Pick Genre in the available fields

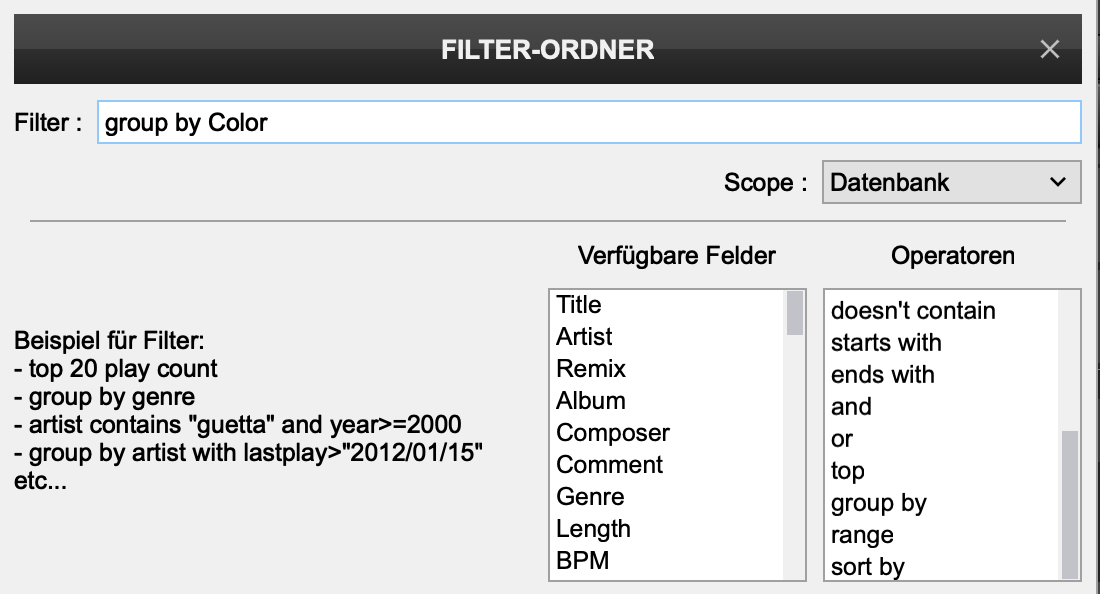(590, 497)
